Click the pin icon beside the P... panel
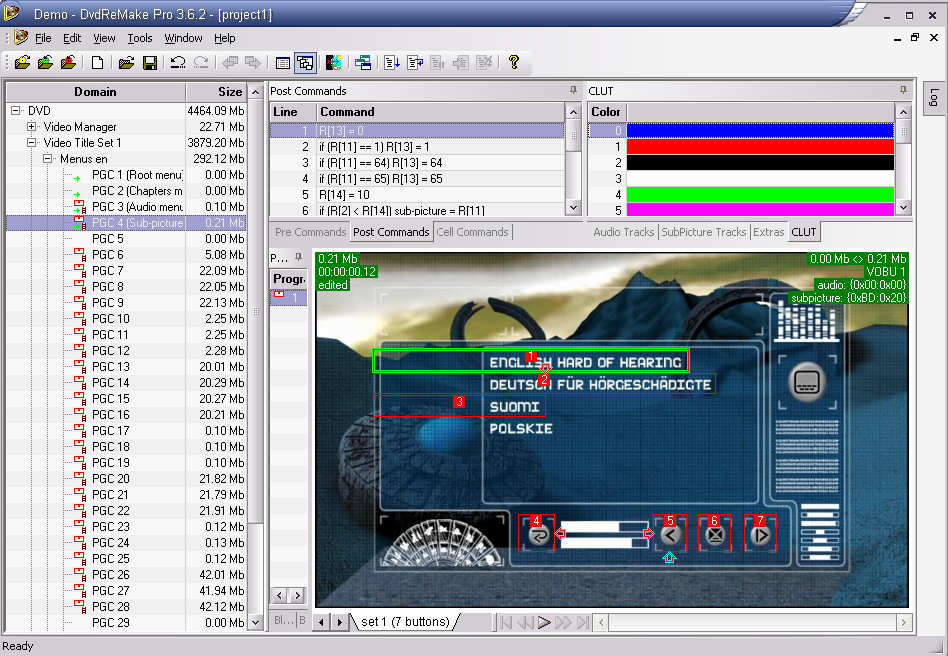 [x=298, y=258]
